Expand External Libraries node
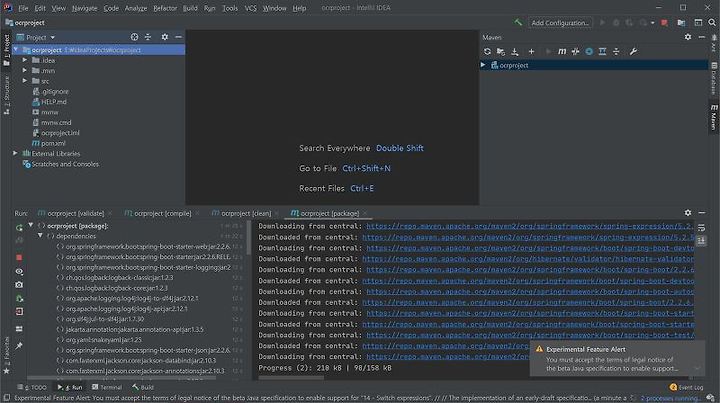 click(16, 153)
